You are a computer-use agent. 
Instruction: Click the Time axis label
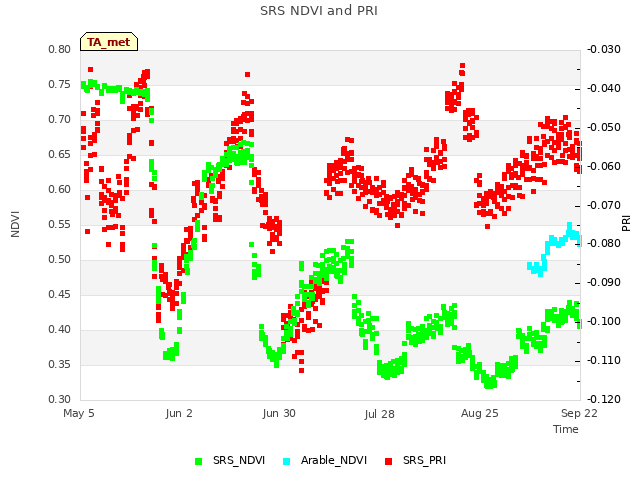coord(566,429)
